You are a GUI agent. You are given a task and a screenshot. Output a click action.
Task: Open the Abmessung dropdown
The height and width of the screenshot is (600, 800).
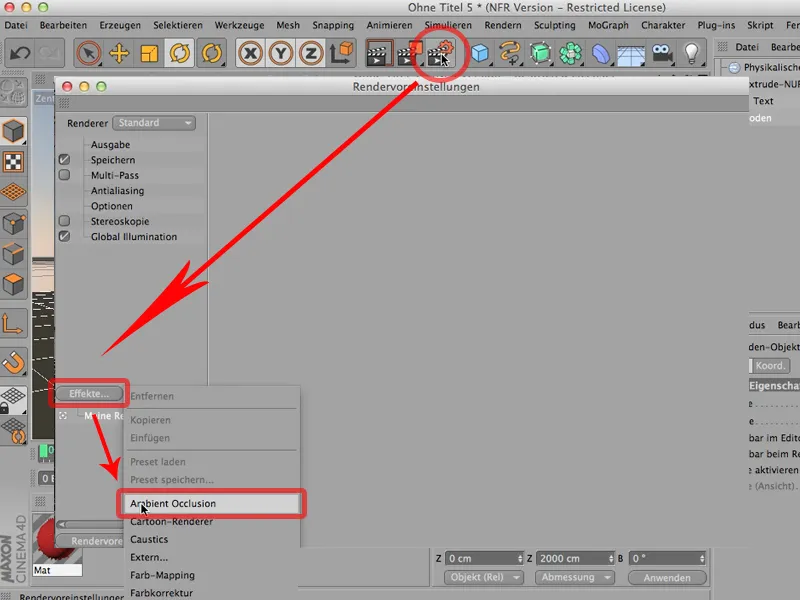pyautogui.click(x=575, y=577)
